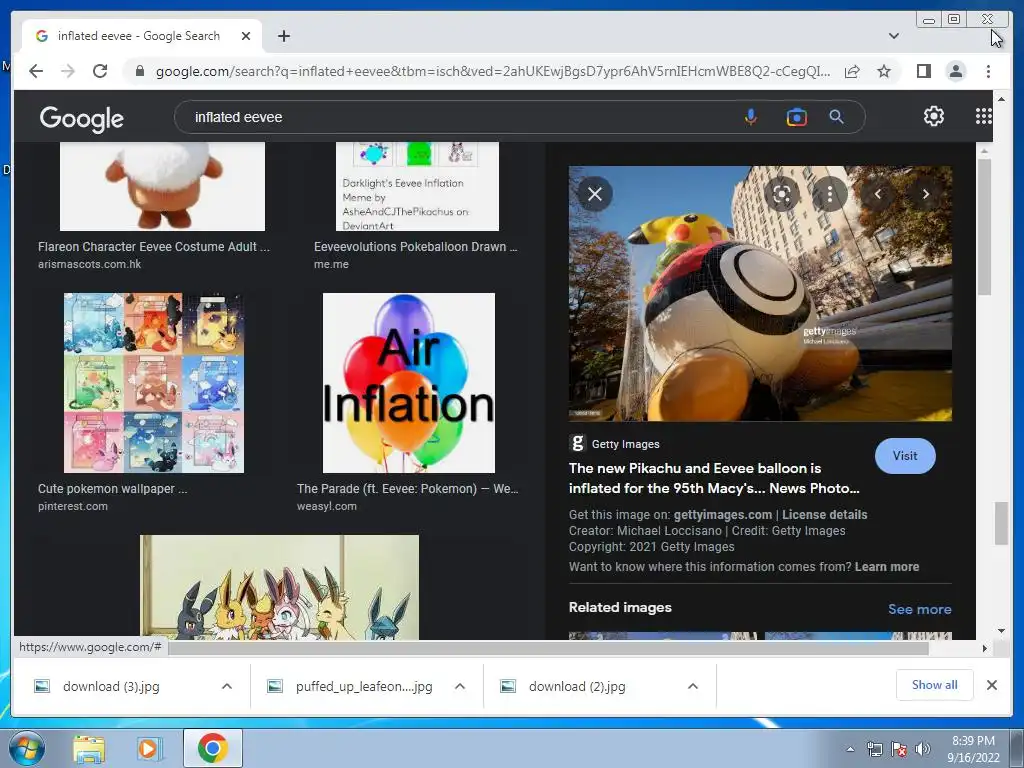
Task: Search by image camera icon
Action: coord(796,117)
